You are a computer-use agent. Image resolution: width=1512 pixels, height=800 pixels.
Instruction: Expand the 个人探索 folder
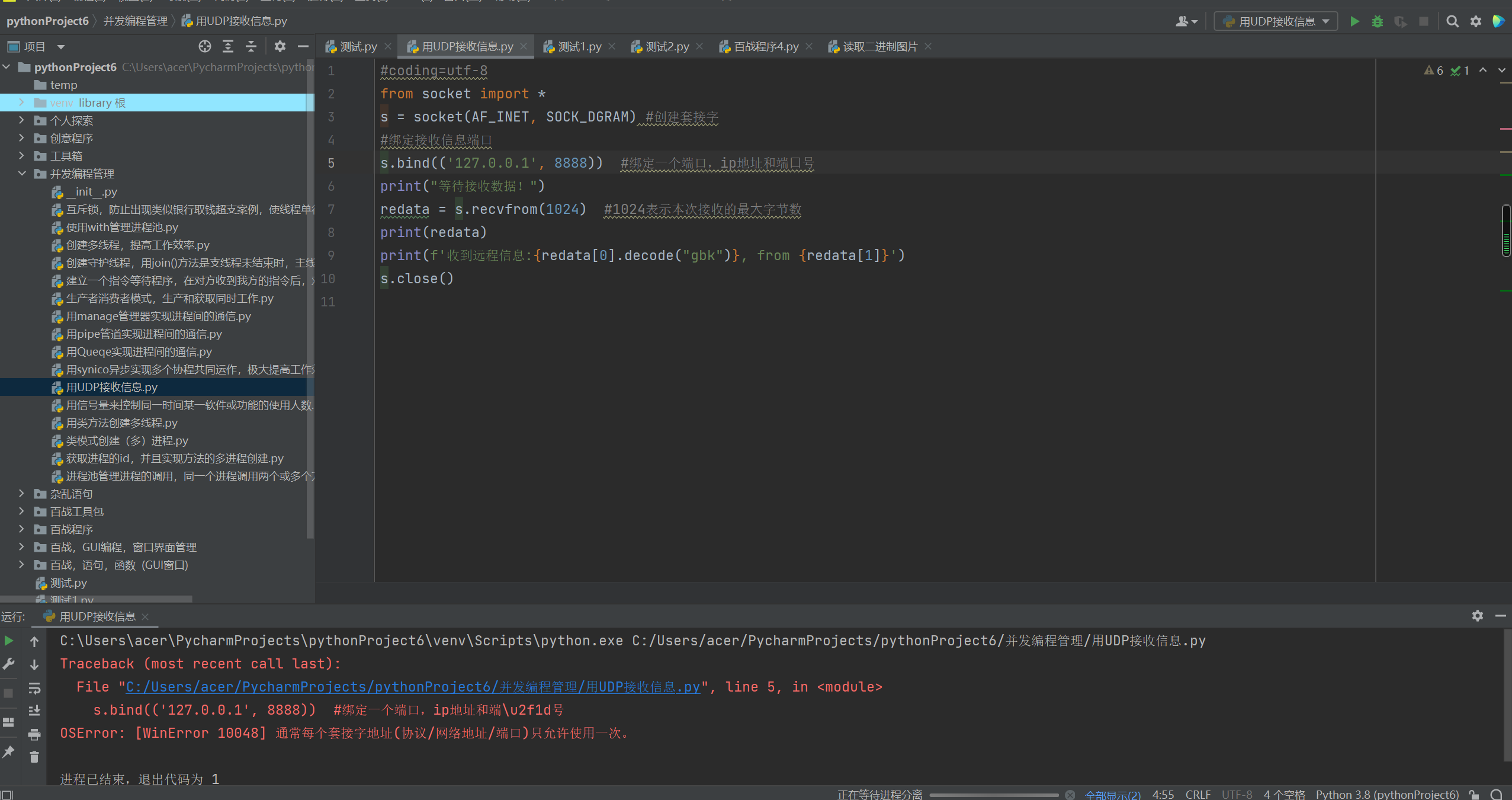(x=22, y=120)
